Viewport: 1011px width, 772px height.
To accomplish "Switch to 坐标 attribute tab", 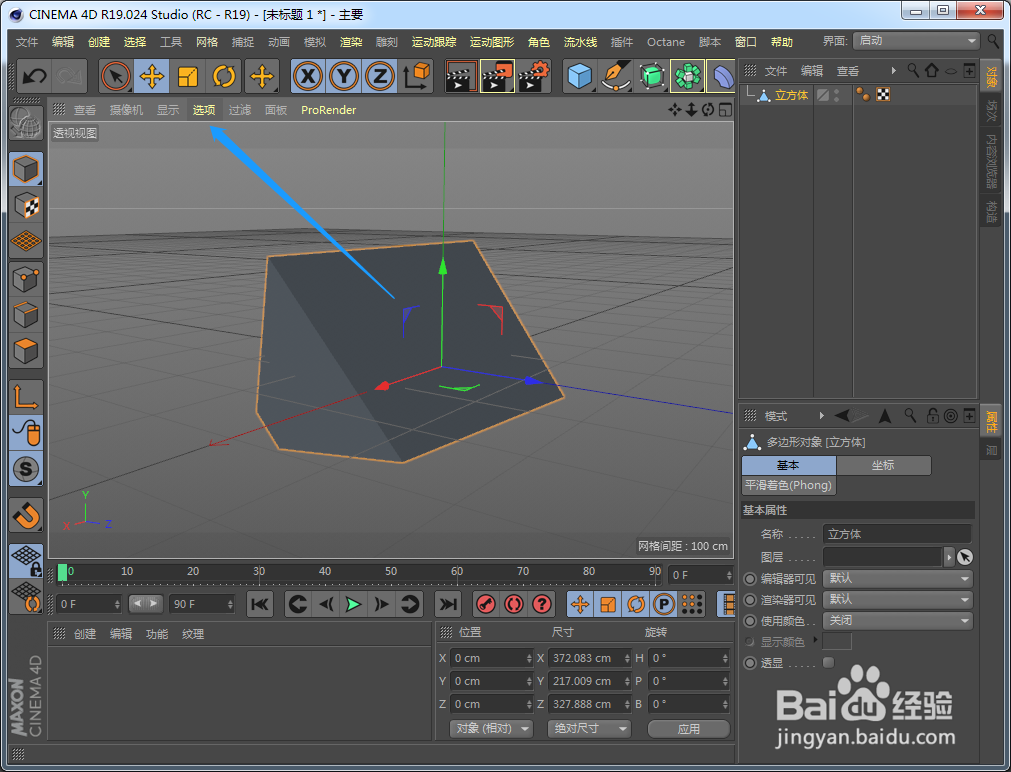I will pyautogui.click(x=883, y=465).
